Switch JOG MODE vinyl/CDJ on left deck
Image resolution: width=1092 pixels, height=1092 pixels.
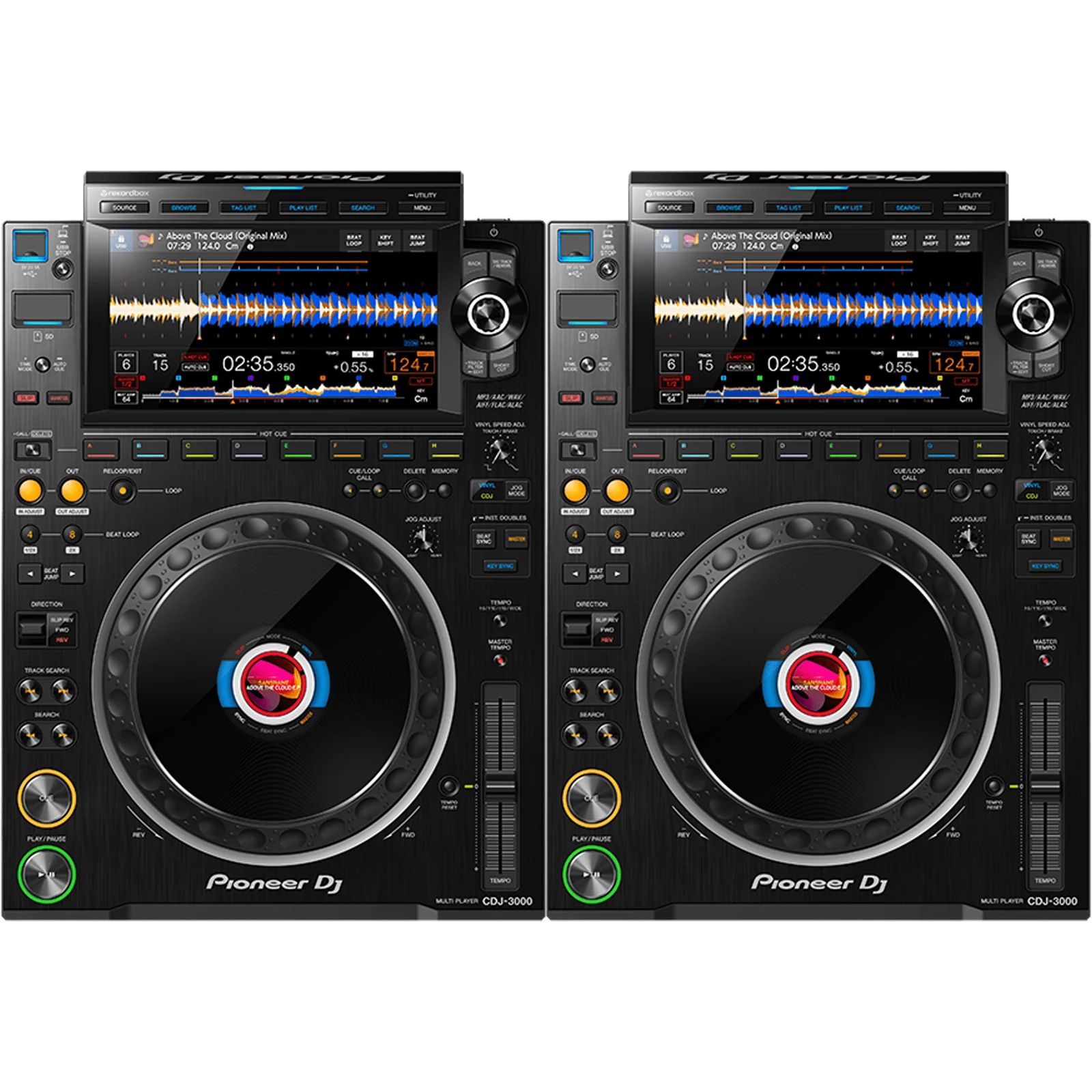click(x=516, y=490)
